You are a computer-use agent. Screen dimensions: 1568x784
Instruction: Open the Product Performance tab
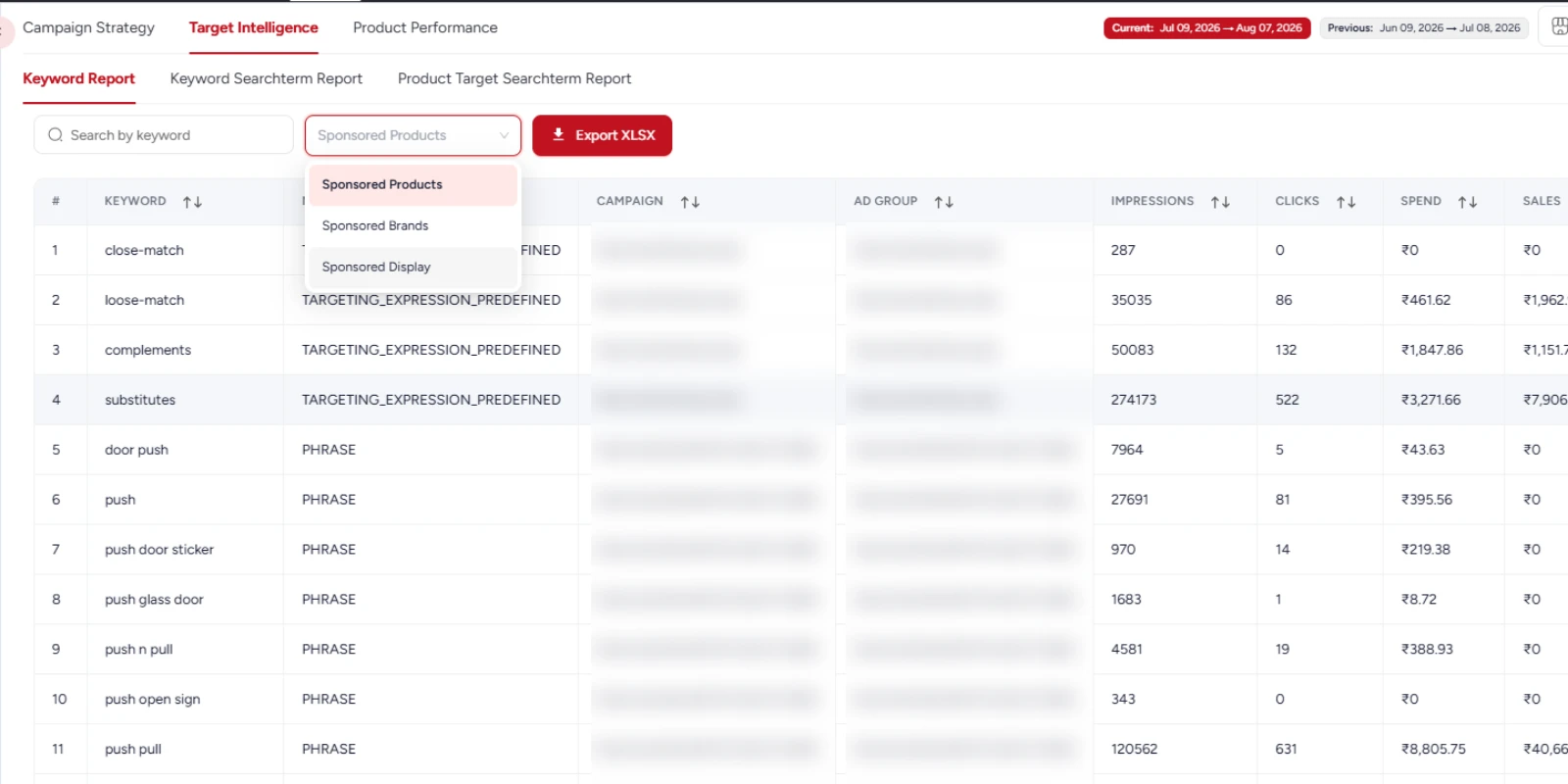425,27
